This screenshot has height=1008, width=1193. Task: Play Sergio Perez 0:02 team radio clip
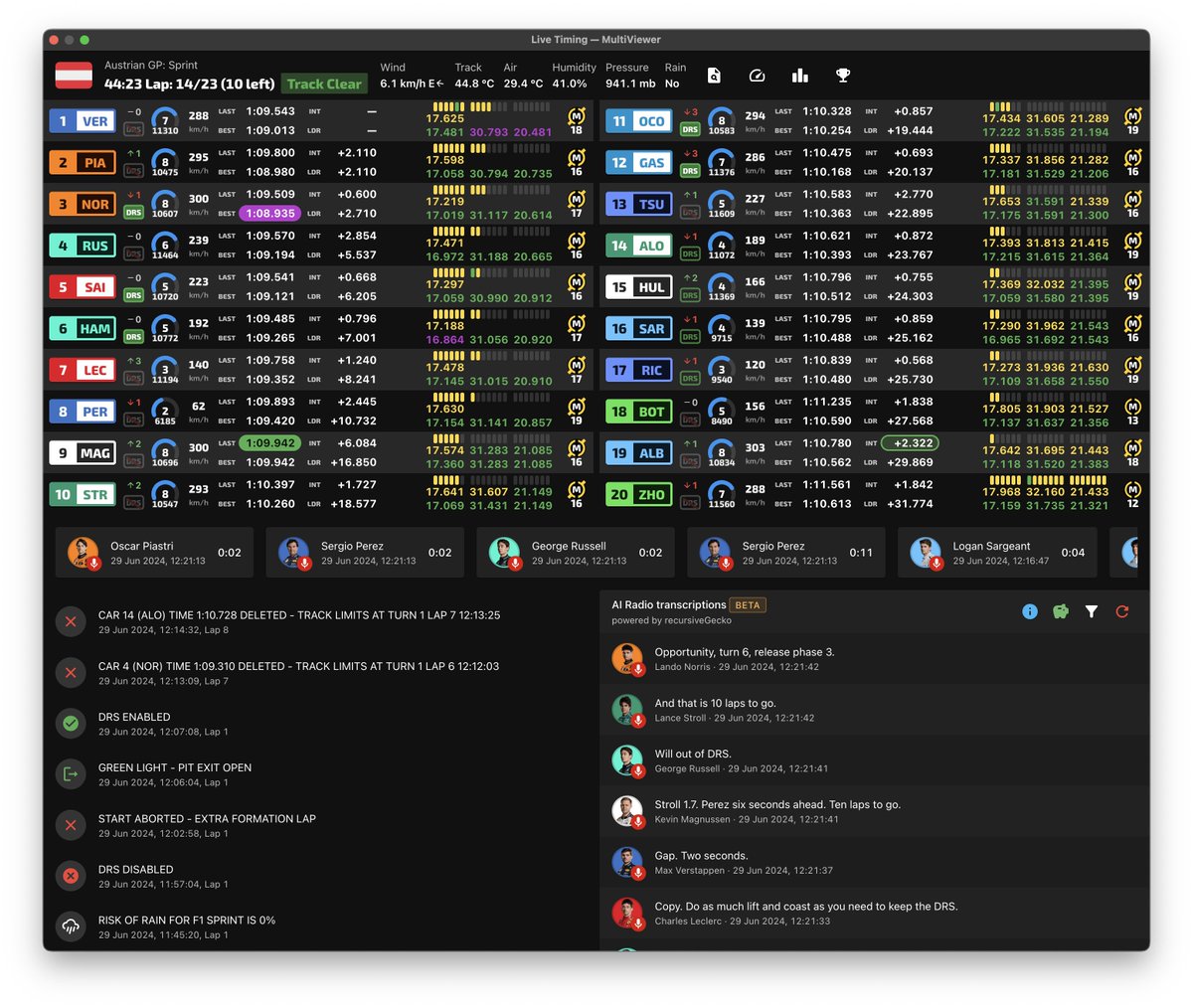(365, 553)
